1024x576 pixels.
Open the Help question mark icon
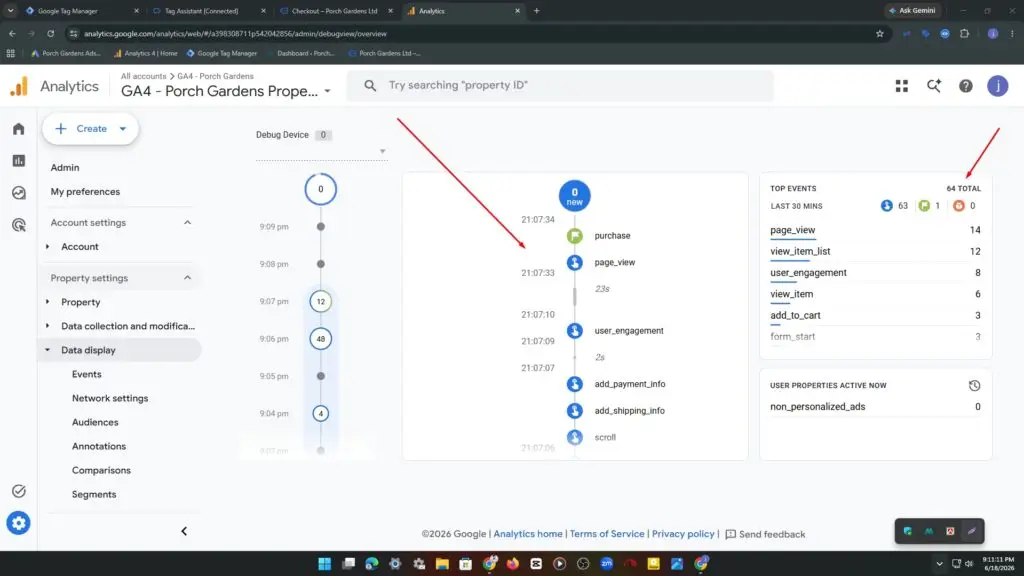click(x=965, y=86)
